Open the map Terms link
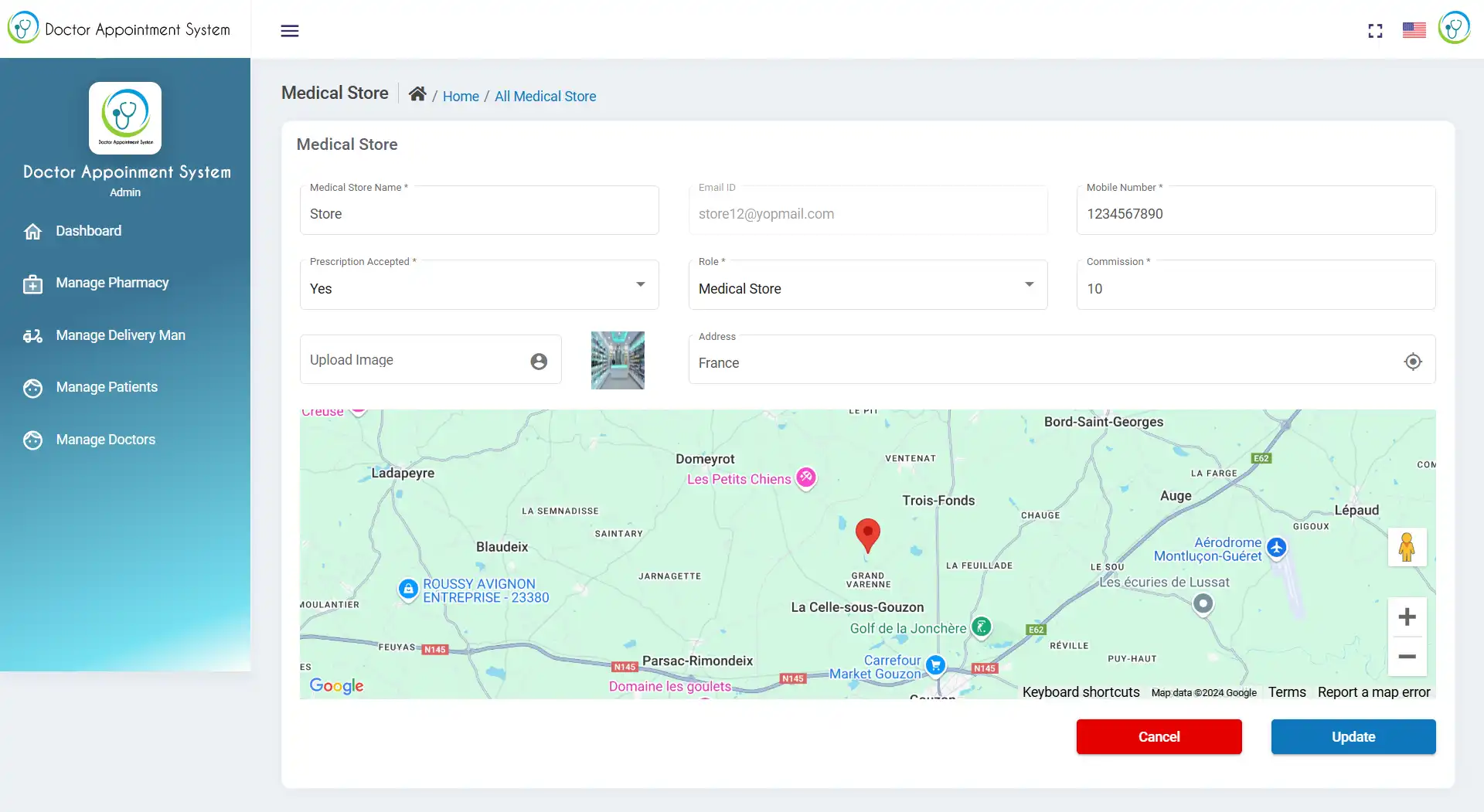This screenshot has width=1484, height=812. pos(1287,692)
